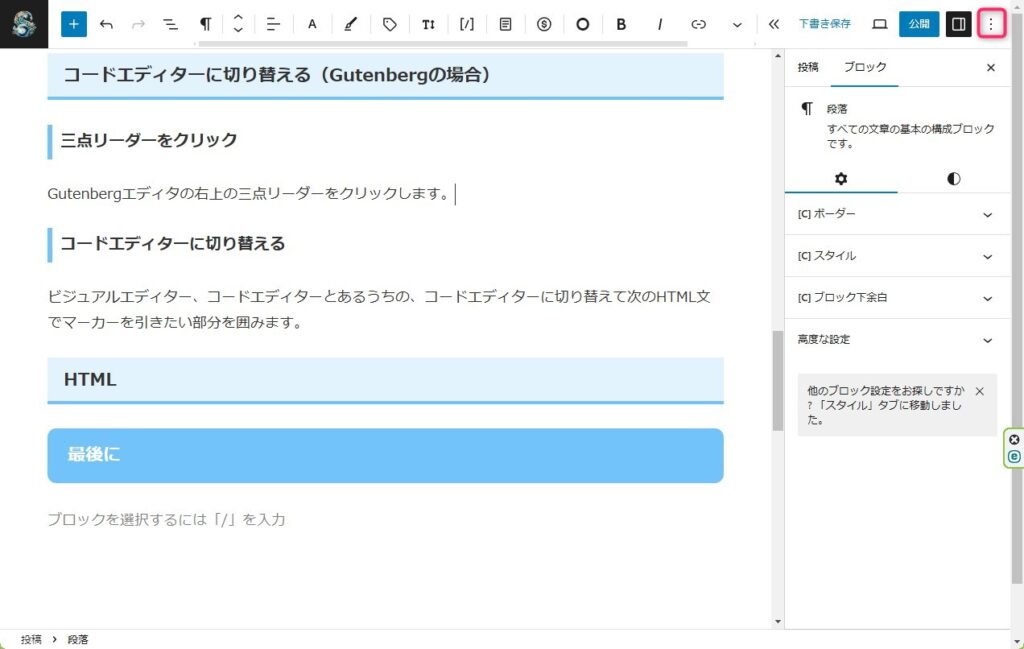Click 下書き保存 to save draft
This screenshot has height=649, width=1024.
(824, 24)
